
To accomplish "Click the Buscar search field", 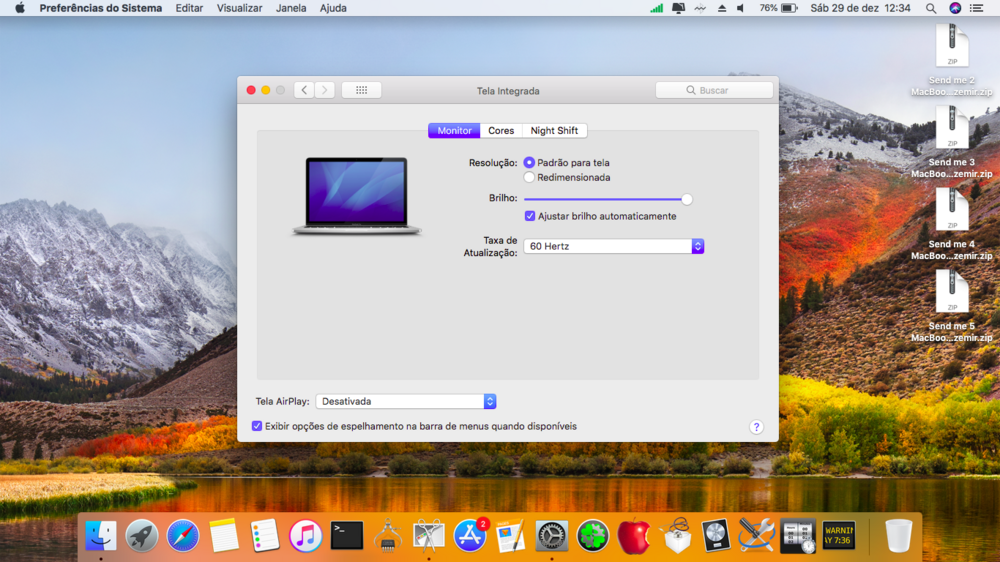I will [x=714, y=90].
